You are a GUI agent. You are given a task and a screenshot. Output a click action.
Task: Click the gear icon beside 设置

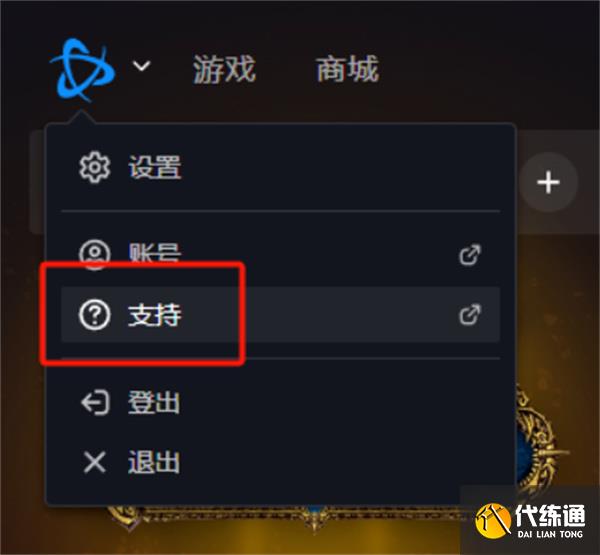click(x=95, y=167)
